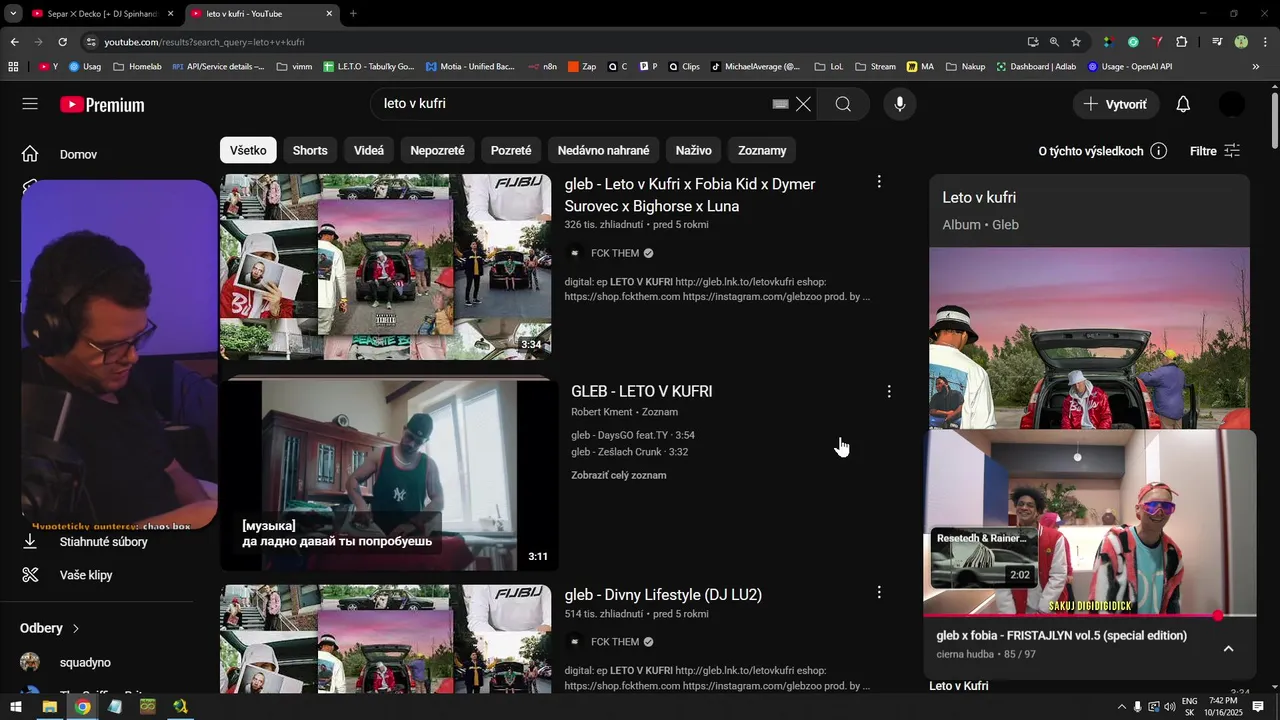Grab the page vertical scrollbar

1275,122
